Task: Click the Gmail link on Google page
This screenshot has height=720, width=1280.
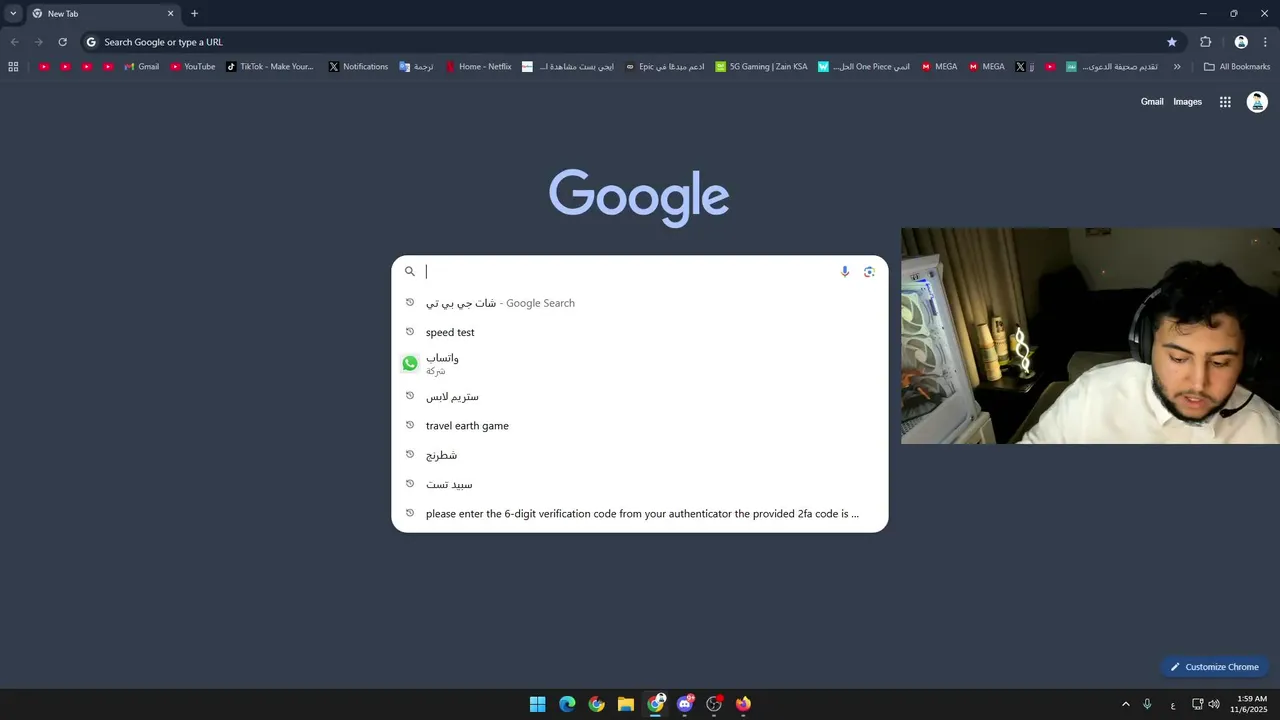Action: pyautogui.click(x=1152, y=102)
